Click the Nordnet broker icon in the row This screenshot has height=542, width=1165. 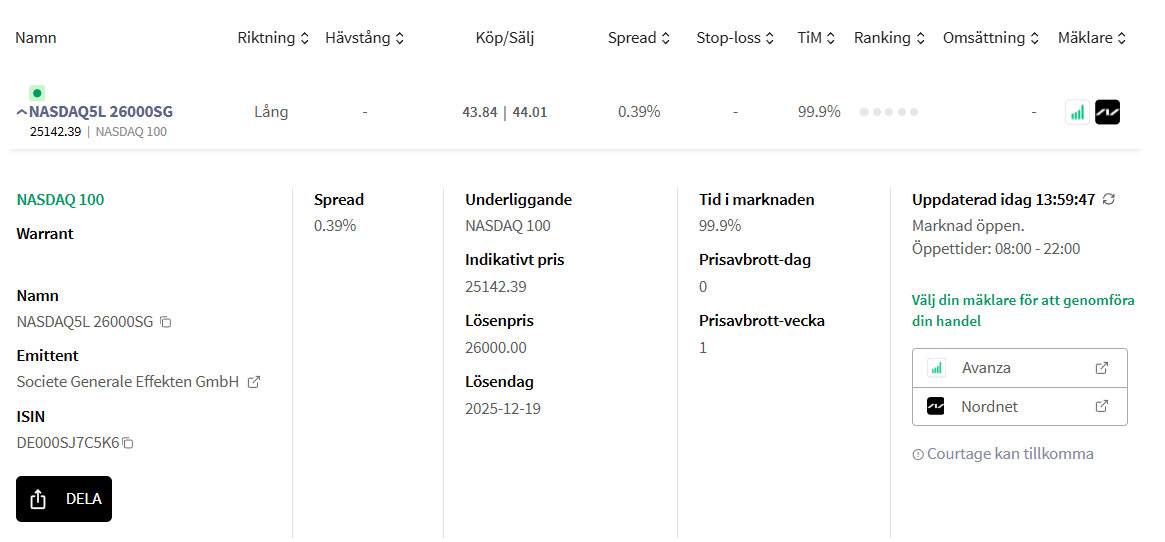point(1107,112)
